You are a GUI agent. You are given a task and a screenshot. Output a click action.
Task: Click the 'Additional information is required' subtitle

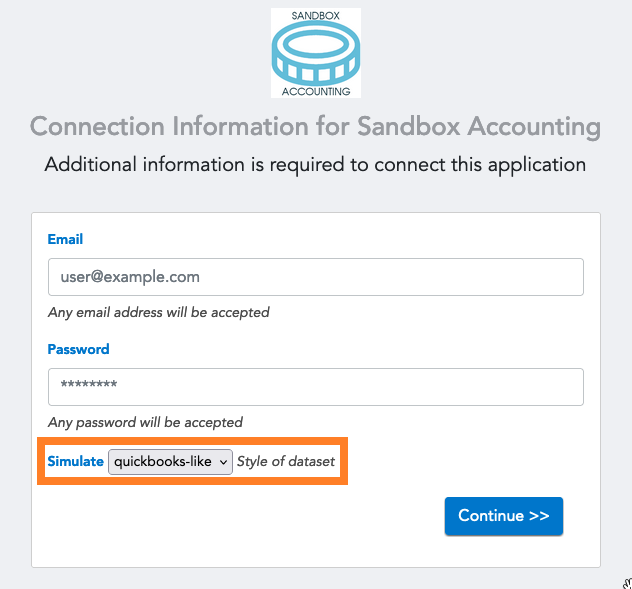coord(316,164)
